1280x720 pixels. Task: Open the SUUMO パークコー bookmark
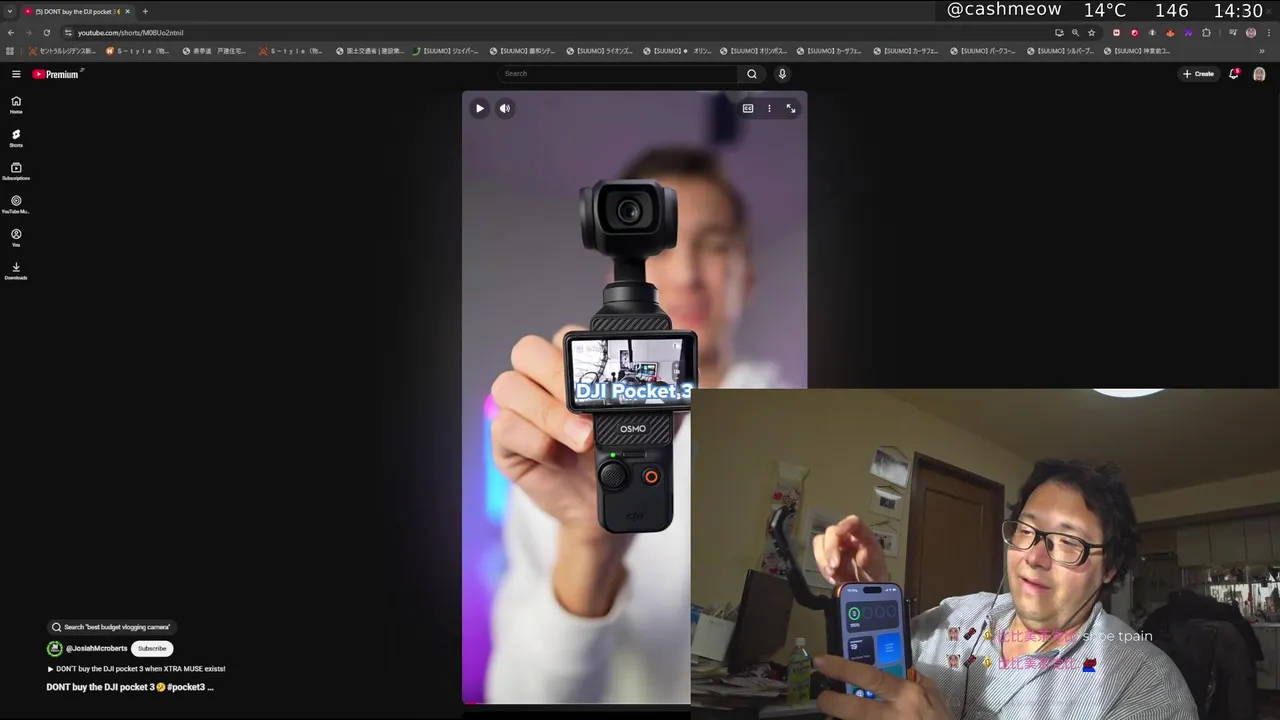pos(983,51)
